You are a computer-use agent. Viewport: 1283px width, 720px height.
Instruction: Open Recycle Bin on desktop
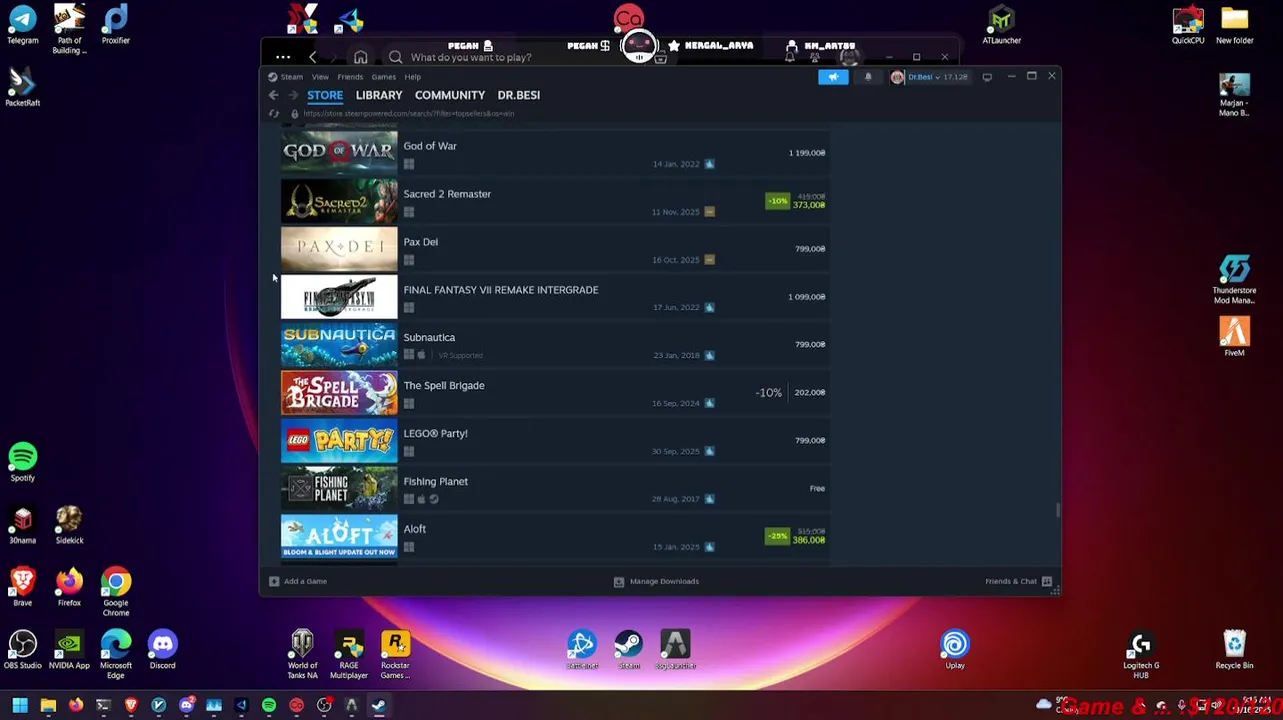[1234, 650]
